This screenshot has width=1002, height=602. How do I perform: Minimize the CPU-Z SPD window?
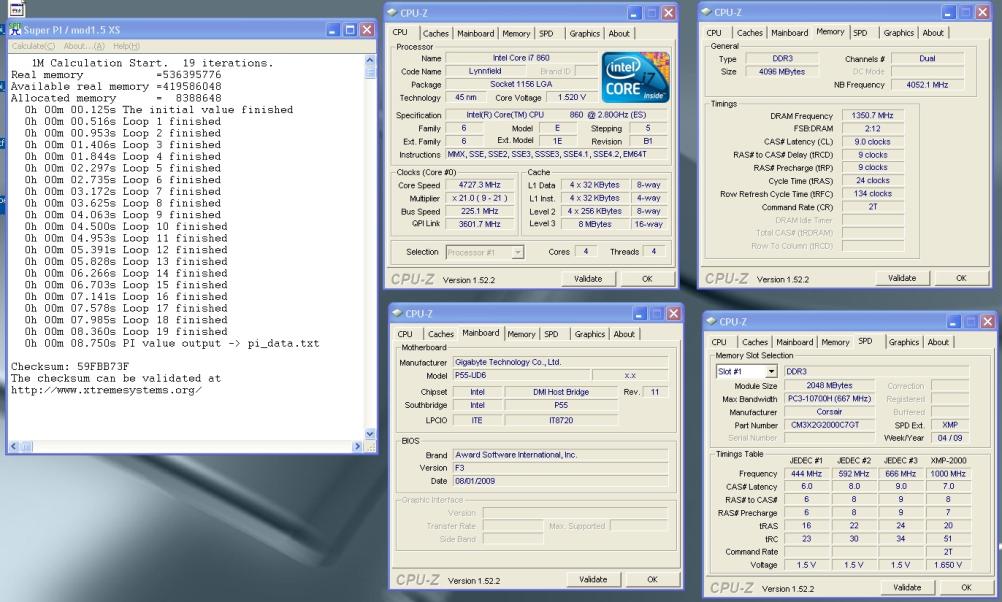[x=953, y=321]
